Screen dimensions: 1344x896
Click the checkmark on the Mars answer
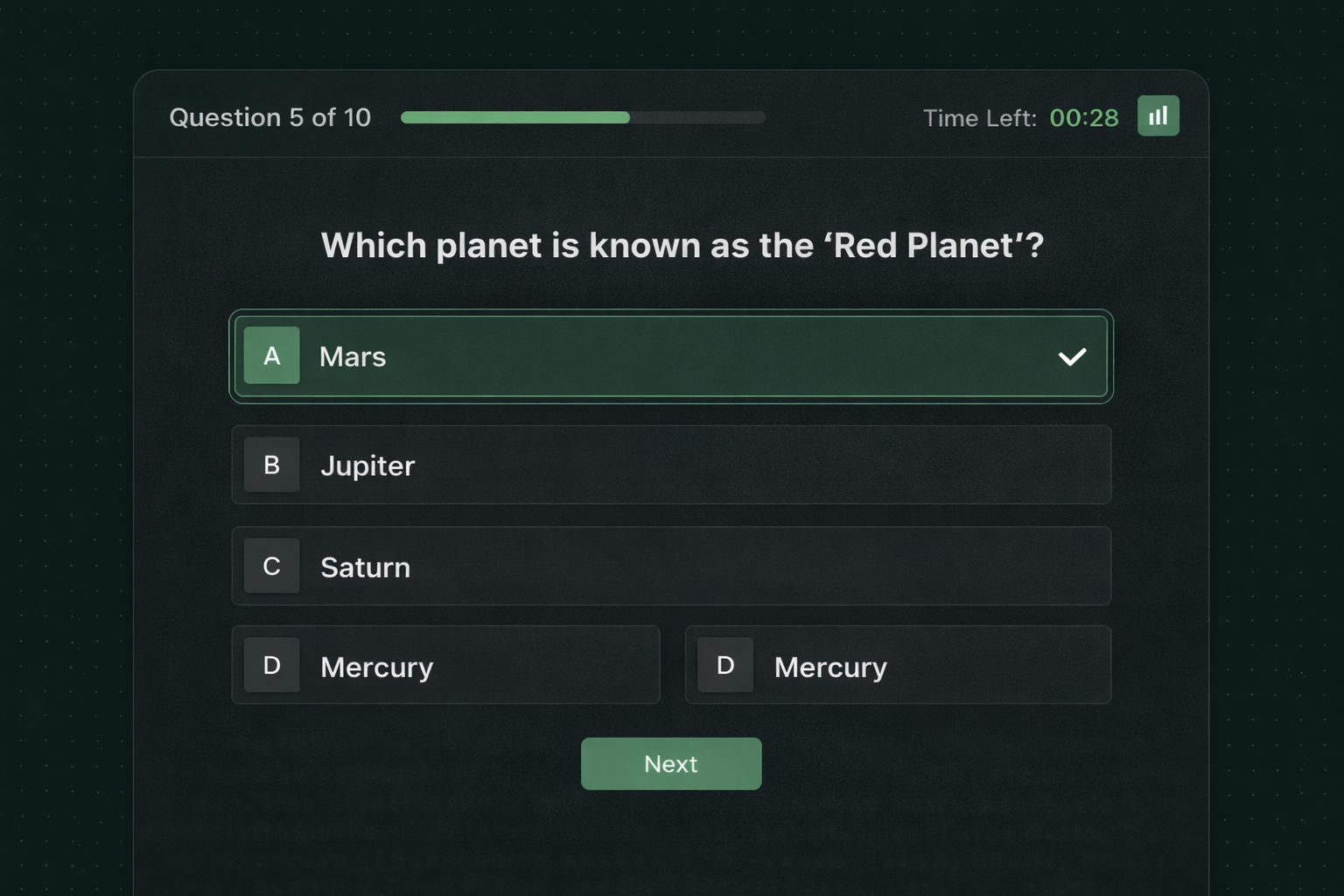(x=1072, y=357)
